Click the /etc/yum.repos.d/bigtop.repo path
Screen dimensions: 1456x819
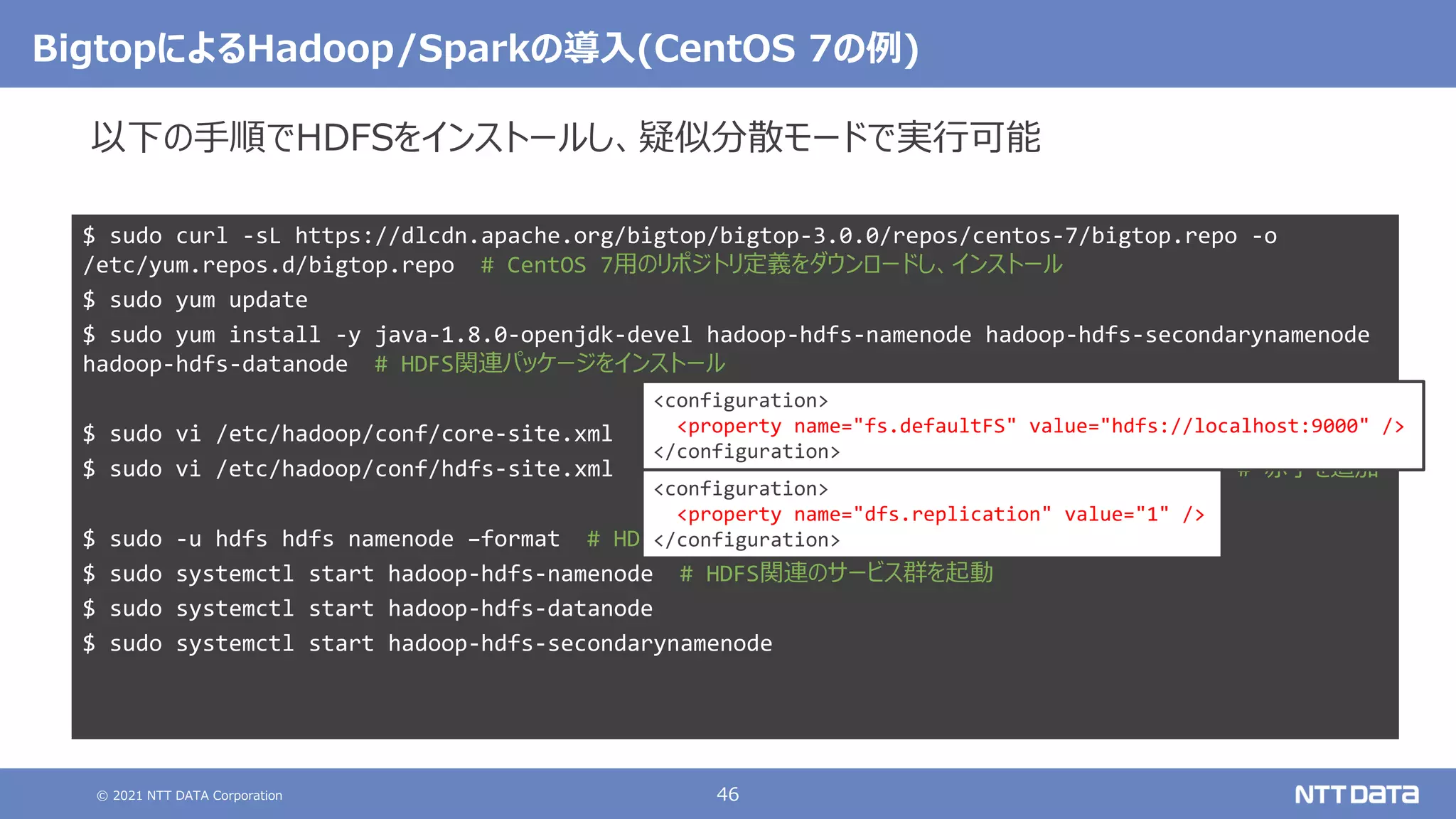tap(269, 265)
